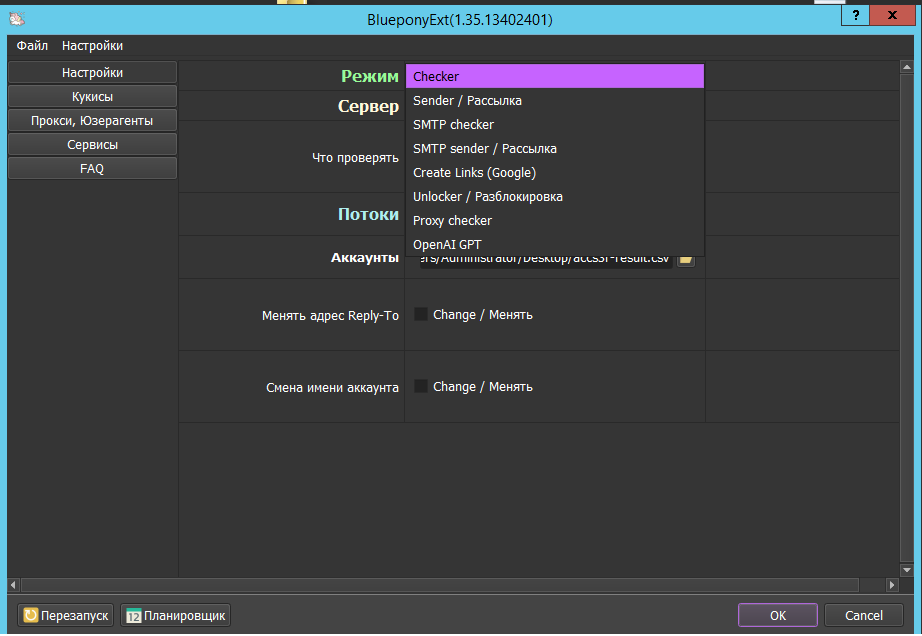Image resolution: width=922 pixels, height=636 pixels.
Task: Choose OpenAI GPT mode
Action: 554,245
